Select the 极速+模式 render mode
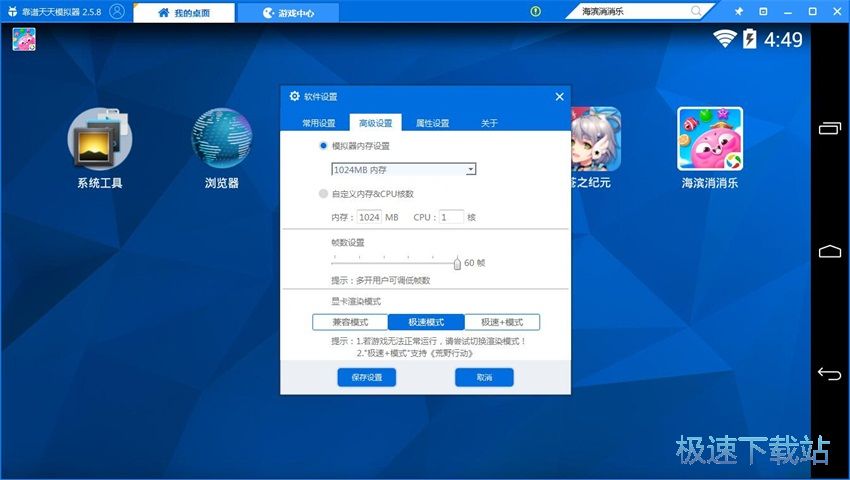The height and width of the screenshot is (480, 850). pyautogui.click(x=502, y=322)
